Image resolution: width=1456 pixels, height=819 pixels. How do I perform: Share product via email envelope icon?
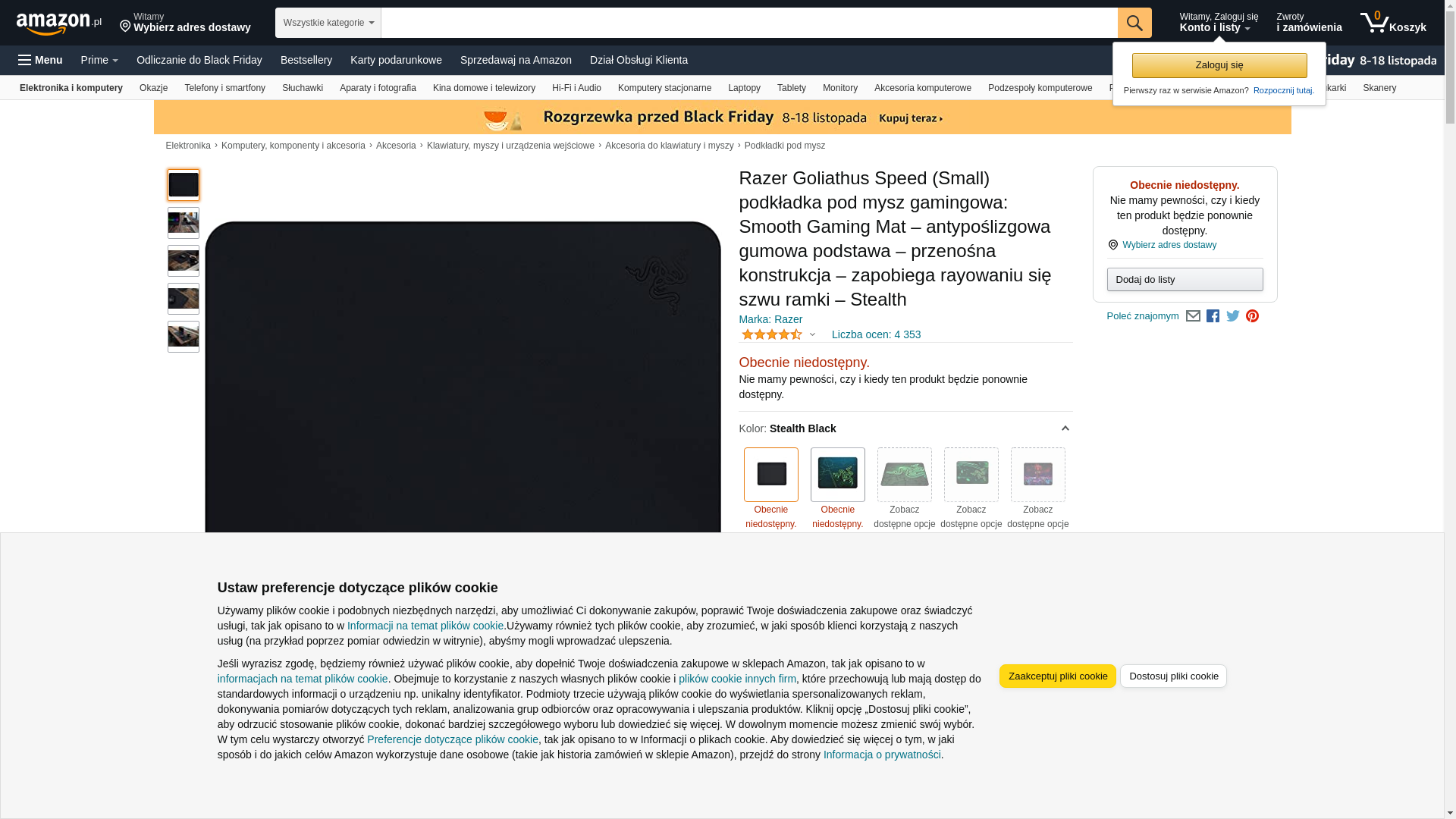click(1193, 316)
